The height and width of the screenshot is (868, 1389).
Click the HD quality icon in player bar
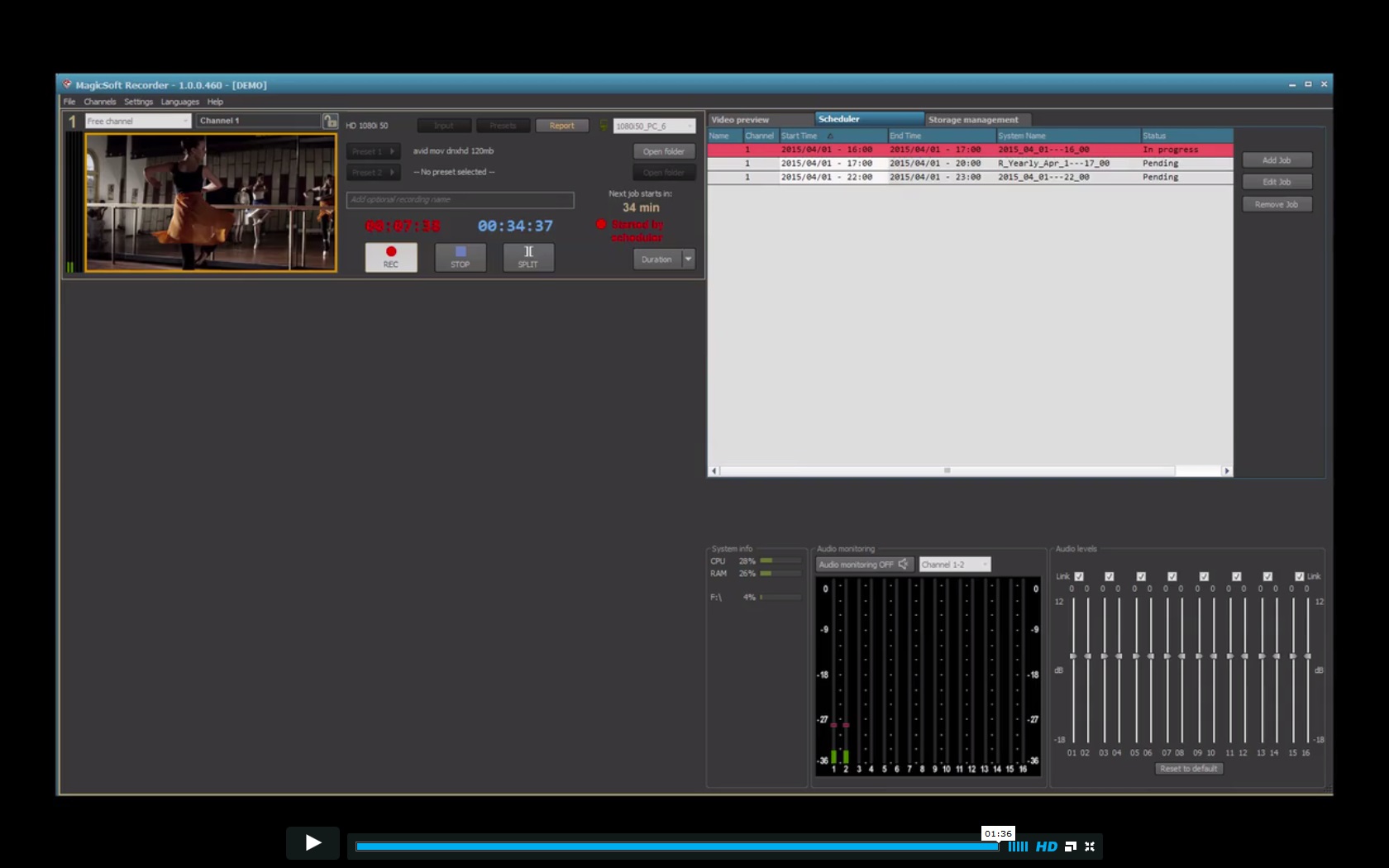click(1048, 847)
